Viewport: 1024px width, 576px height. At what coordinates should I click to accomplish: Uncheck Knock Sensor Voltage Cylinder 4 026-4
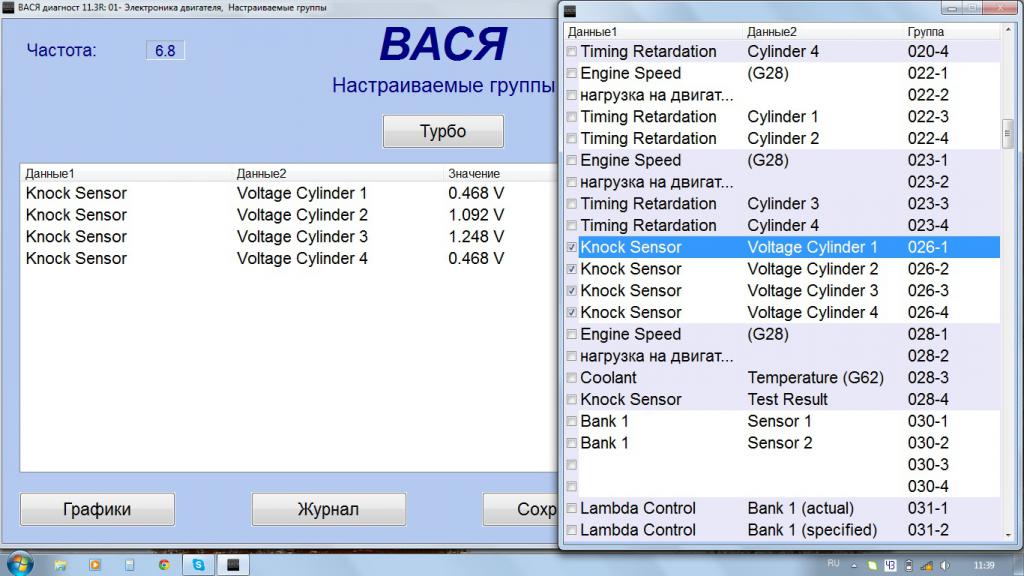(x=571, y=312)
